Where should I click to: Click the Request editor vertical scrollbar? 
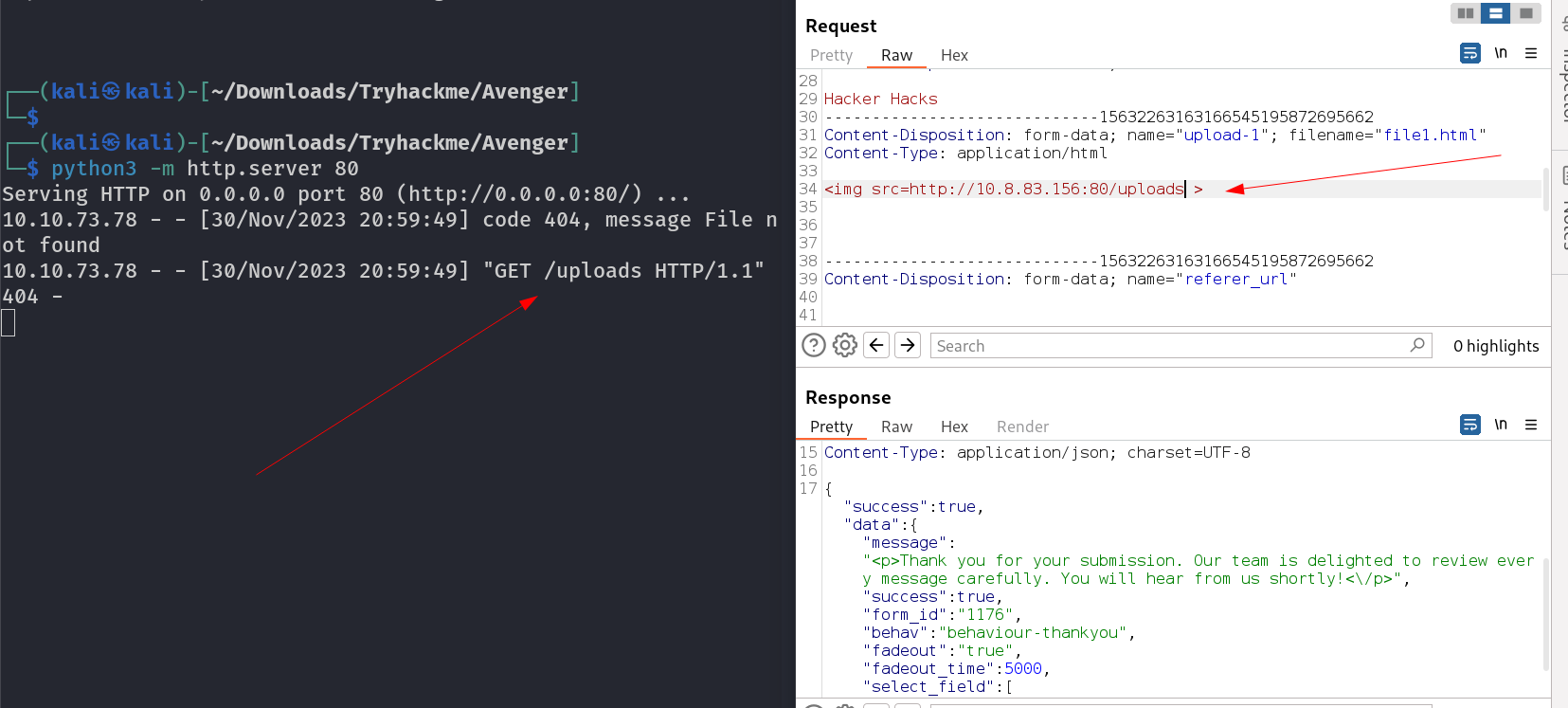pyautogui.click(x=1545, y=190)
